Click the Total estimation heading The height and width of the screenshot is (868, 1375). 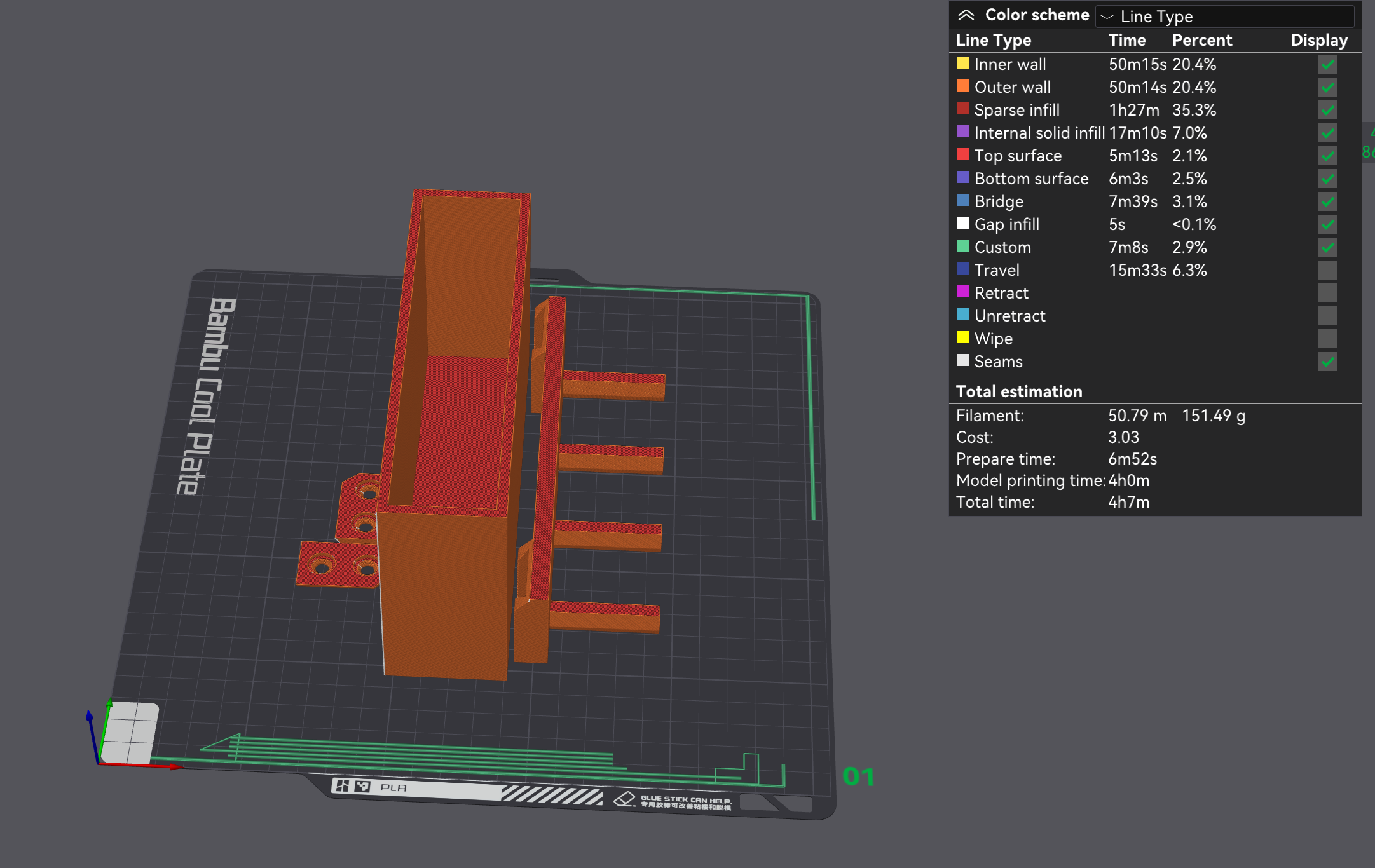pyautogui.click(x=1018, y=391)
